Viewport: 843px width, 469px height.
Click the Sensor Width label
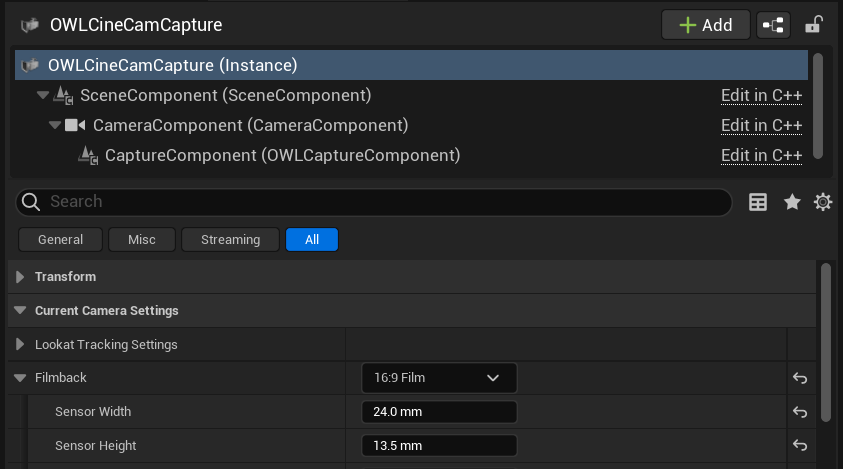93,412
